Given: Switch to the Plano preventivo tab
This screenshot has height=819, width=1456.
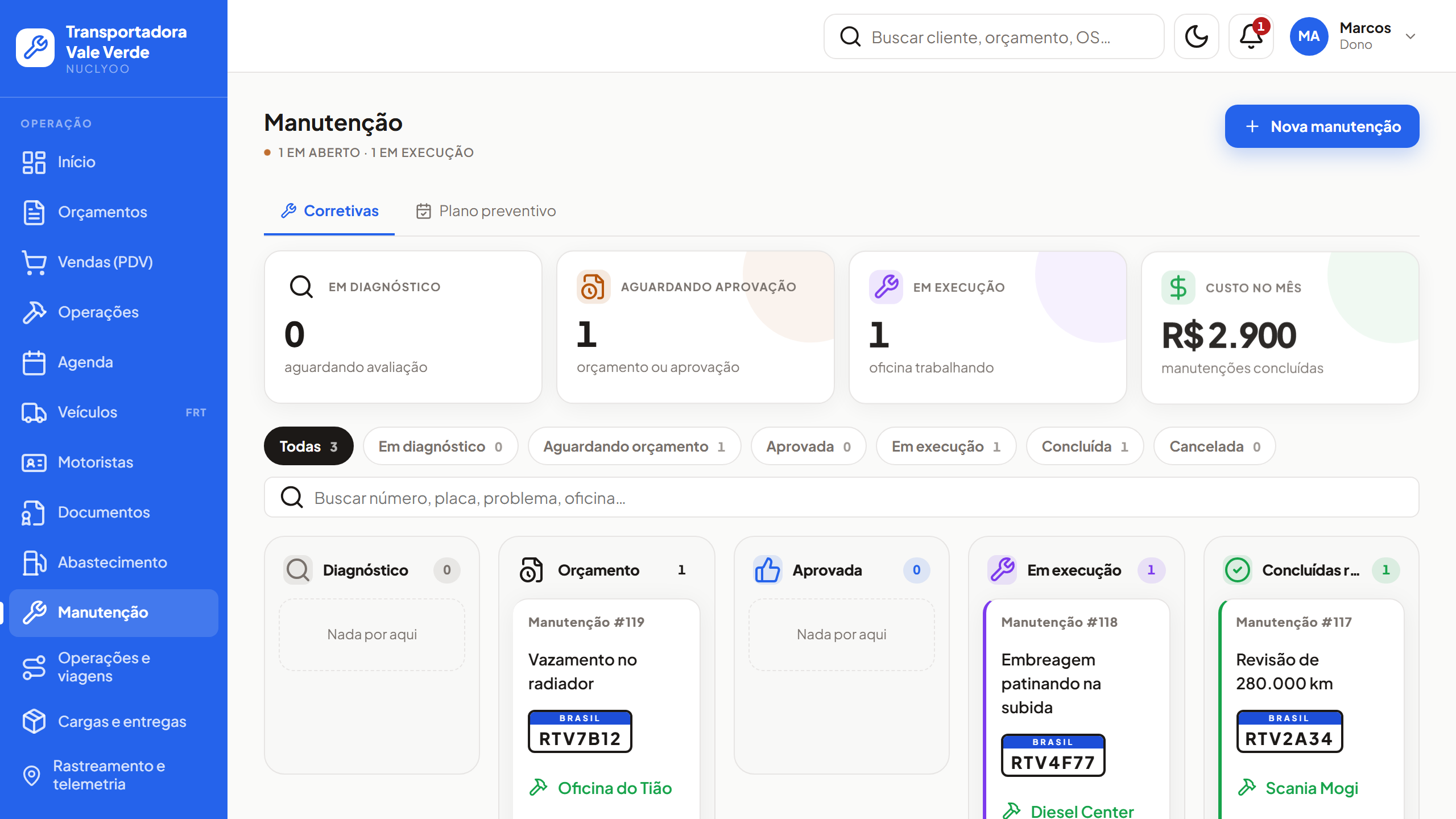Looking at the screenshot, I should coord(486,211).
